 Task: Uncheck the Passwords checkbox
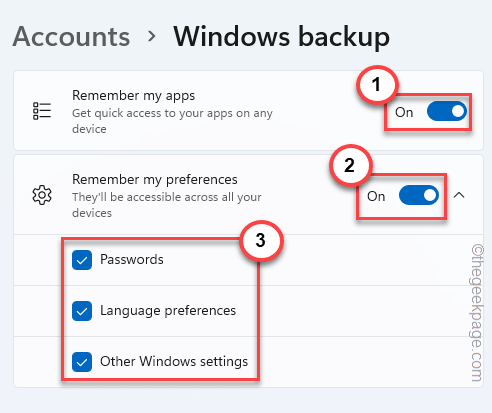(82, 260)
